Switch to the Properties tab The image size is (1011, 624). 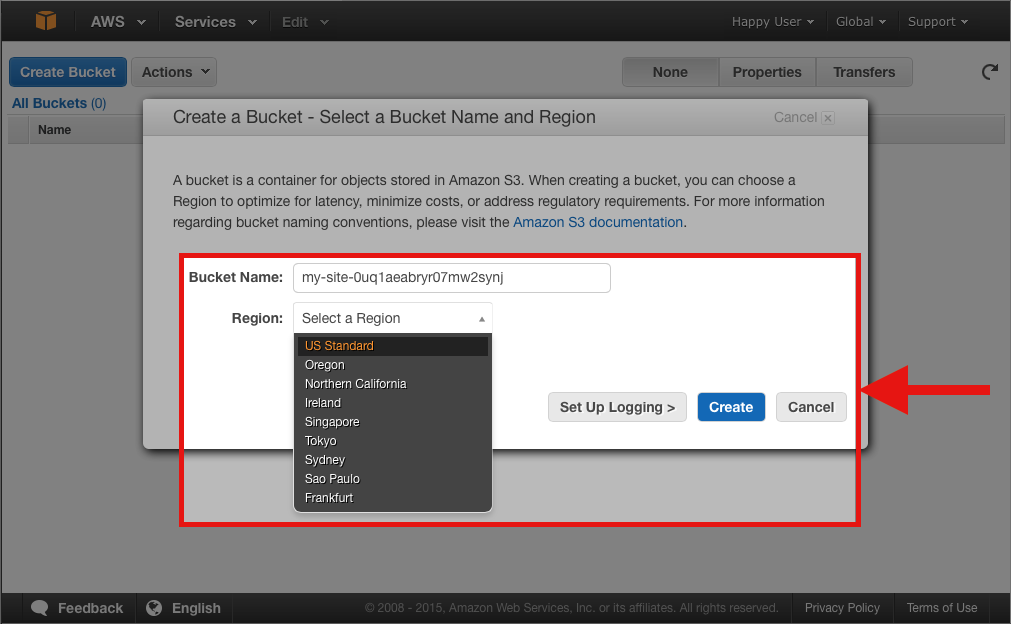pyautogui.click(x=767, y=72)
